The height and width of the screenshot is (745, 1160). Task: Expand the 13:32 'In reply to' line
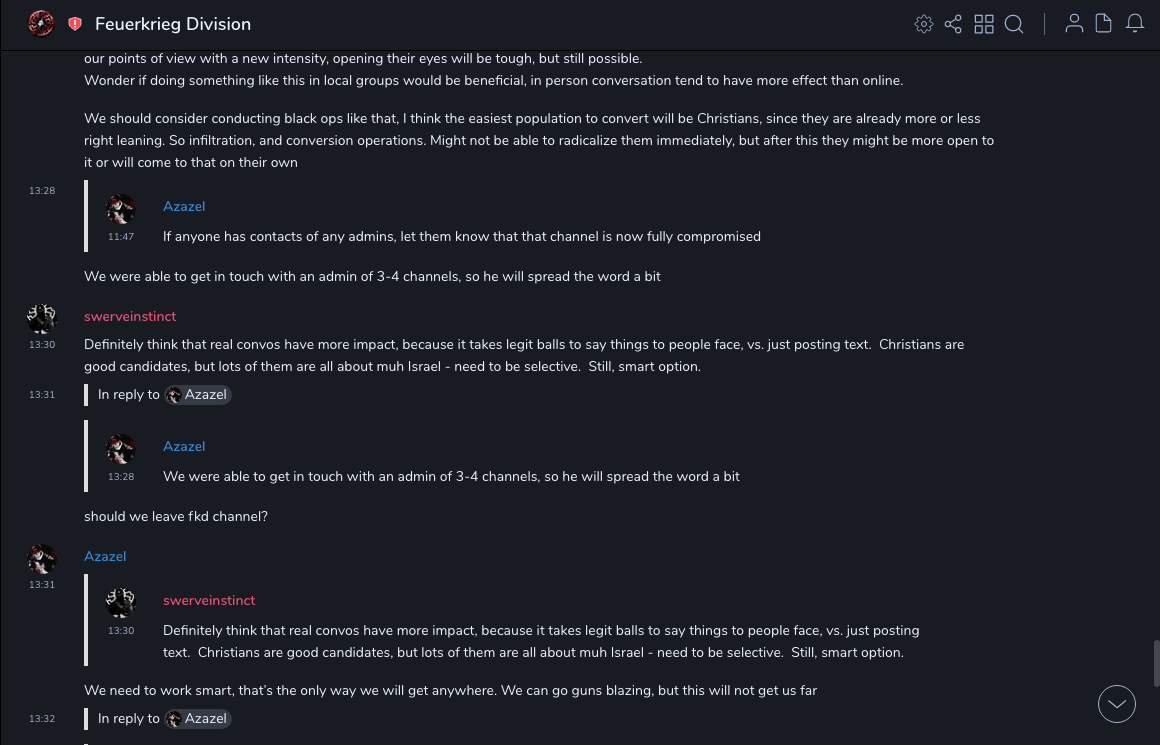[x=129, y=719]
